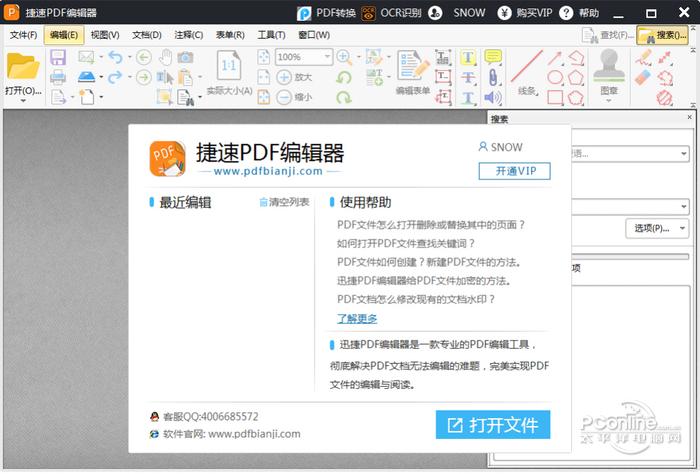Click the Print icon in toolbar
700x474 pixels.
58,77
